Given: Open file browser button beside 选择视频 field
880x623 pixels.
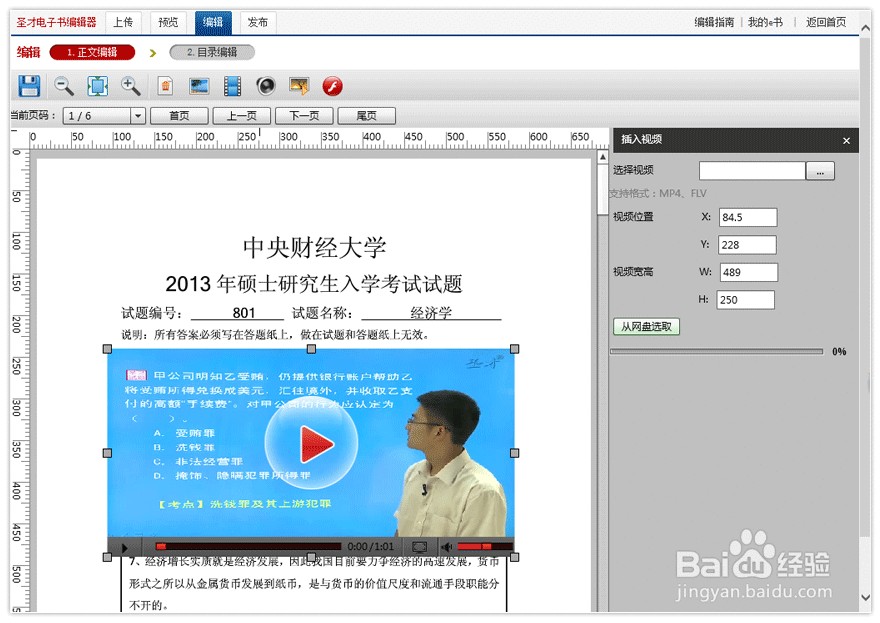Looking at the screenshot, I should [x=820, y=171].
